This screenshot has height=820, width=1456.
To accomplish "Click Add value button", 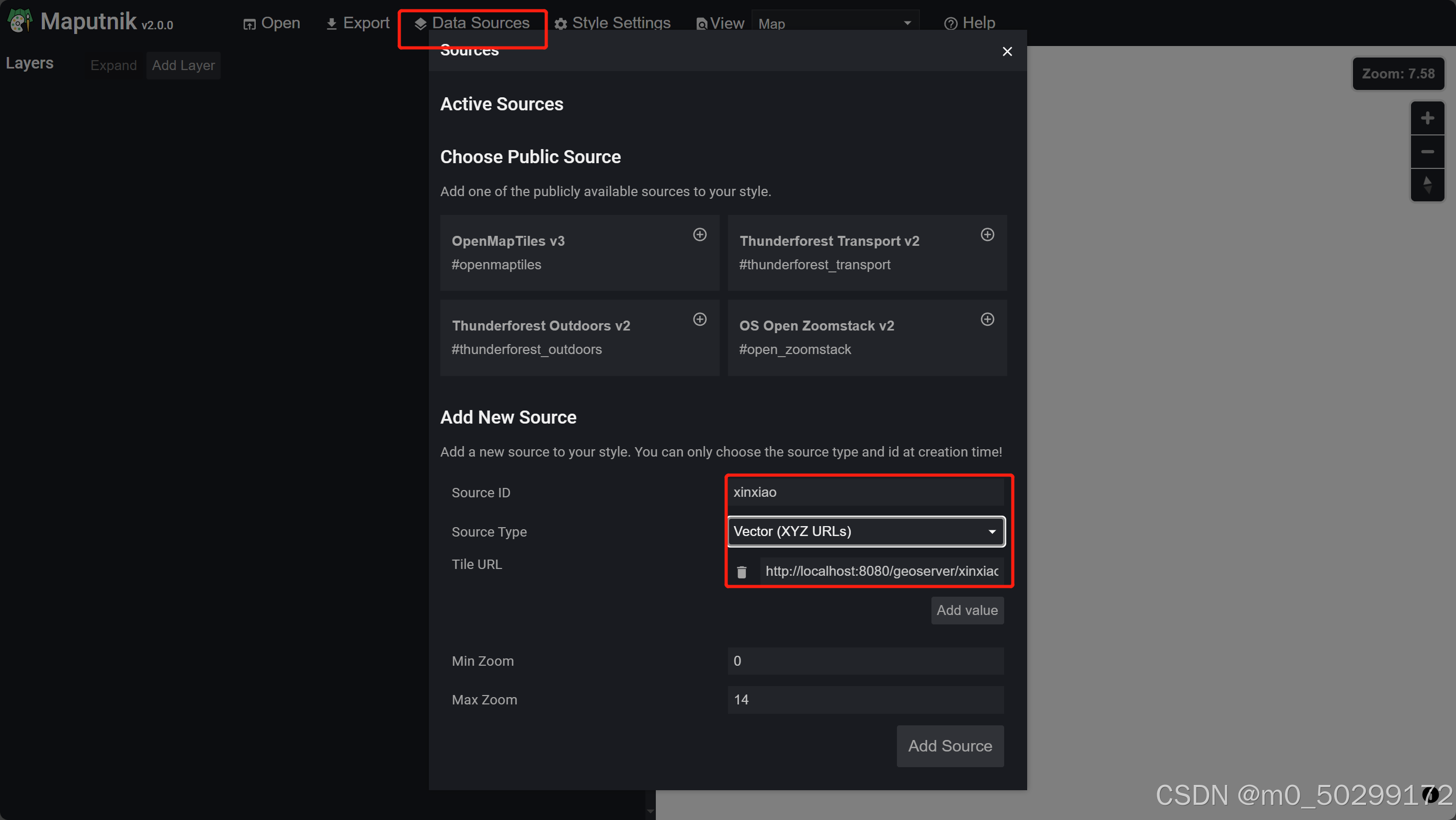I will (x=966, y=610).
